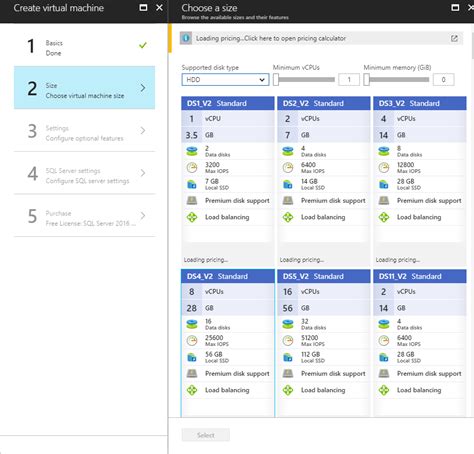Click the DS1_V2 Premium disk support icon
Image resolution: width=474 pixels, height=454 pixels.
[x=192, y=200]
